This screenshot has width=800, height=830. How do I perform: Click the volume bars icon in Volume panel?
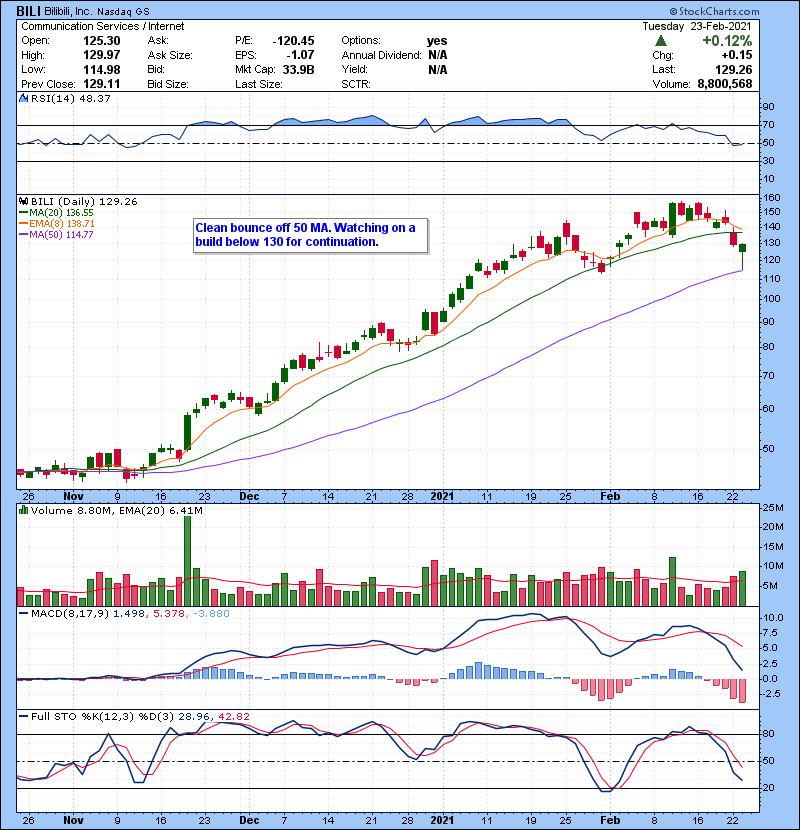(x=23, y=510)
